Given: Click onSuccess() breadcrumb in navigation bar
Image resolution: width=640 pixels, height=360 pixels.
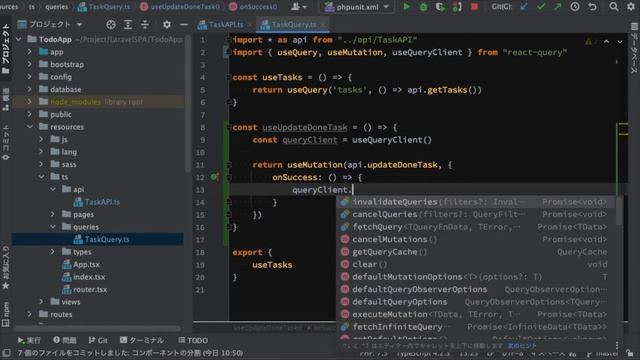Looking at the screenshot, I should (x=253, y=7).
